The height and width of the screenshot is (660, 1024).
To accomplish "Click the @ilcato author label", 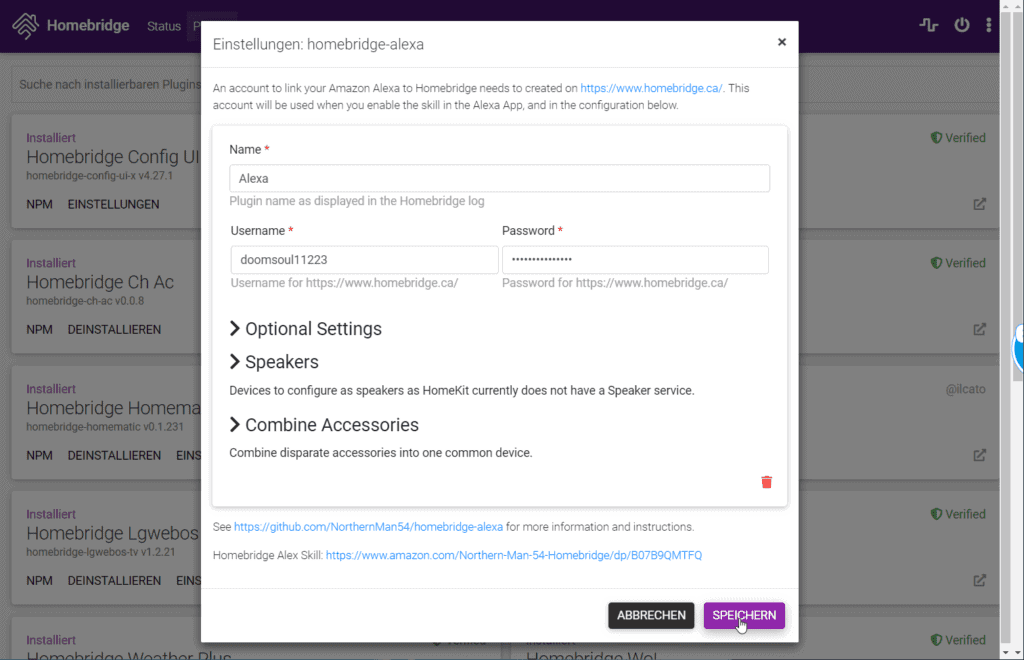I will coord(965,389).
